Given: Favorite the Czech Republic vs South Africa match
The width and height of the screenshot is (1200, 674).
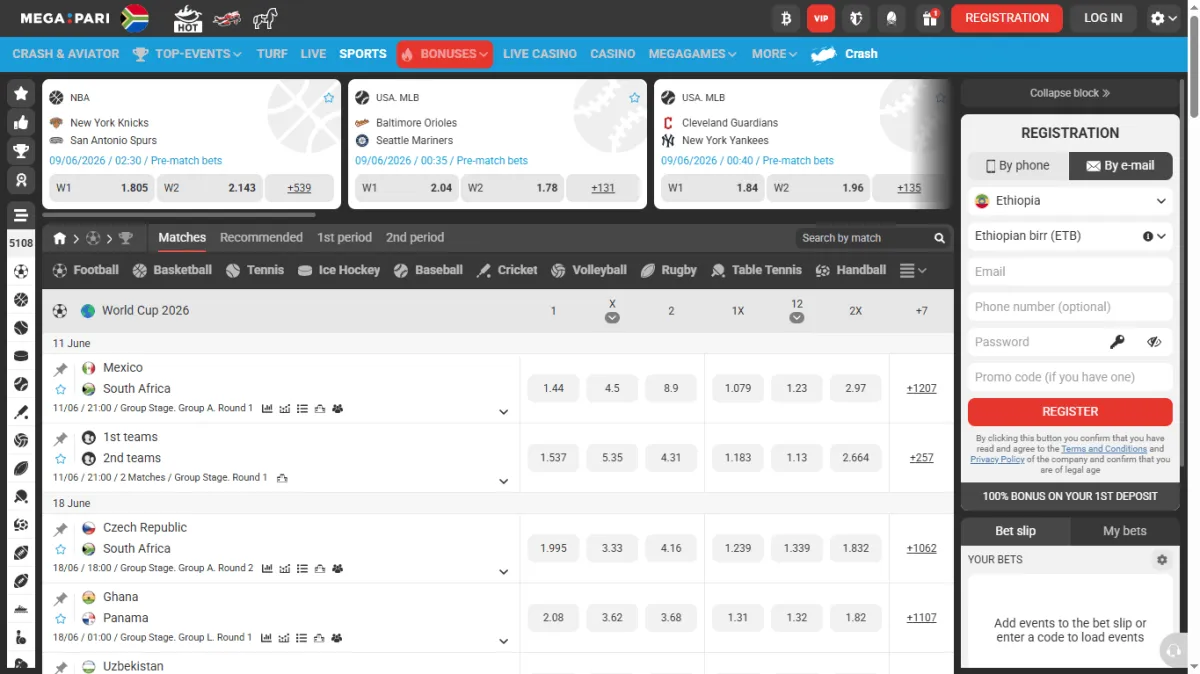Looking at the screenshot, I should click(61, 549).
